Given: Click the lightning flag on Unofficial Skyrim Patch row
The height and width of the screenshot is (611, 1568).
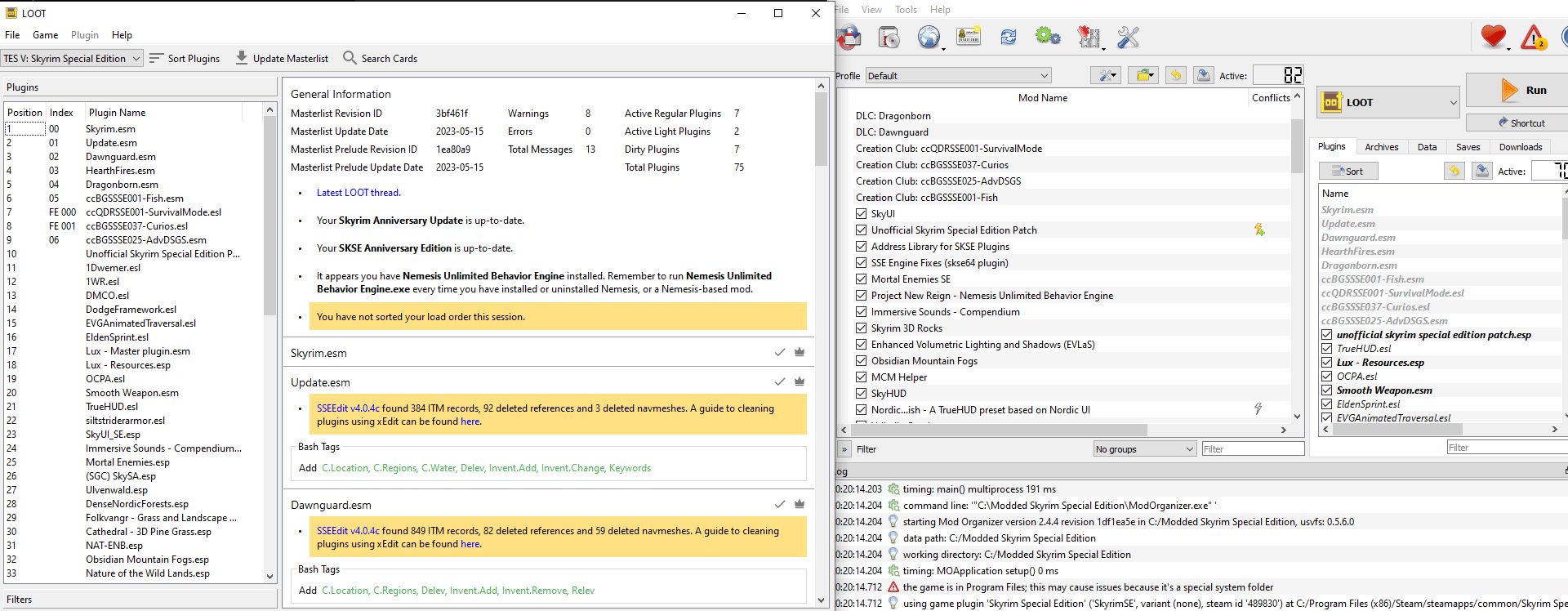Looking at the screenshot, I should (x=1259, y=230).
